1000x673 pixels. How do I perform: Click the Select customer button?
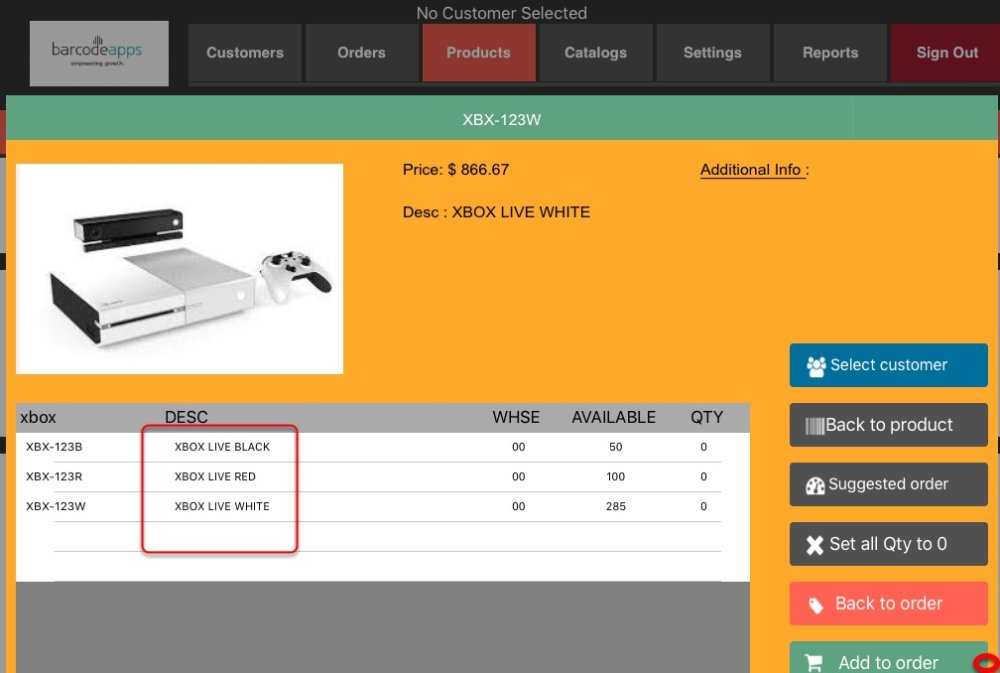pos(888,365)
